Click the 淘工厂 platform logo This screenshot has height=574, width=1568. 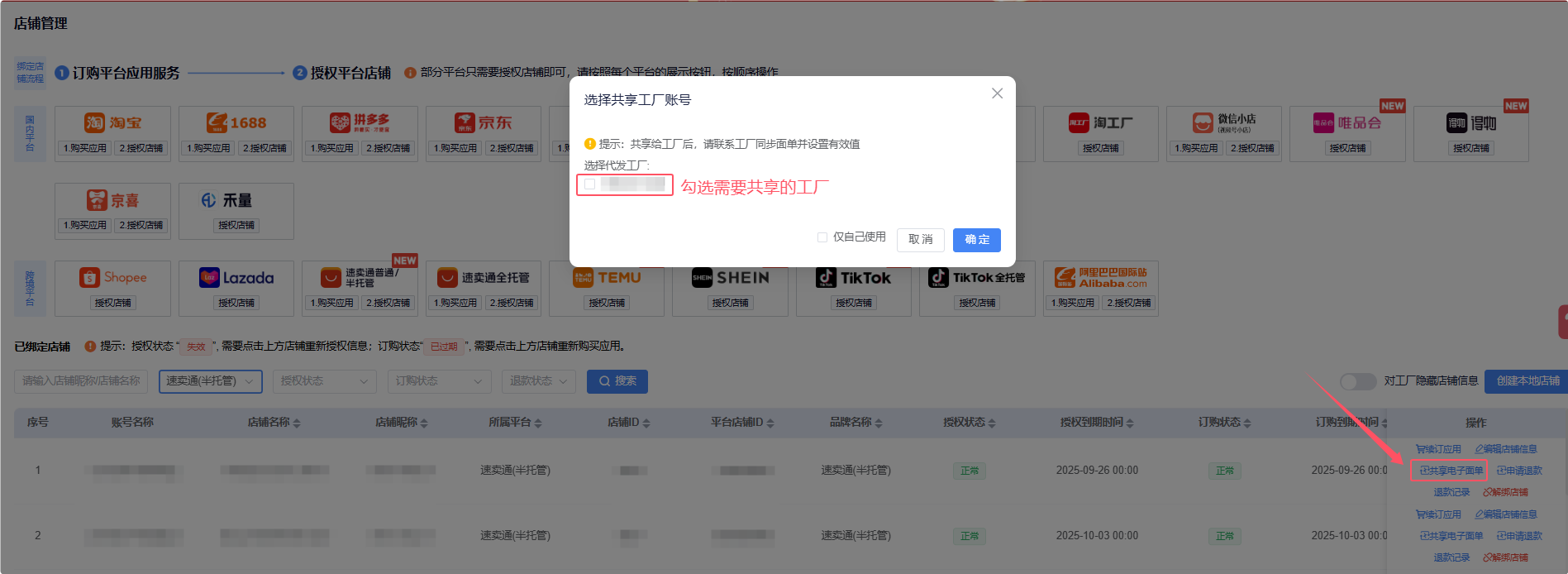tap(1100, 122)
